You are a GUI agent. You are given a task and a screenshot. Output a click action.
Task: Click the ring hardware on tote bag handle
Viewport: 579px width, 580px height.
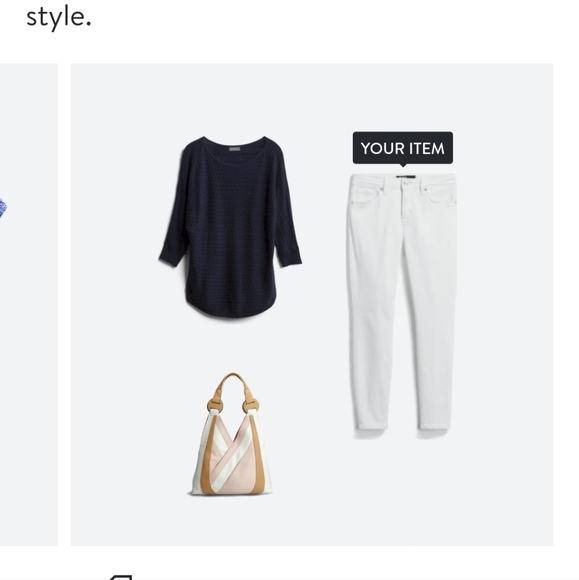click(213, 406)
